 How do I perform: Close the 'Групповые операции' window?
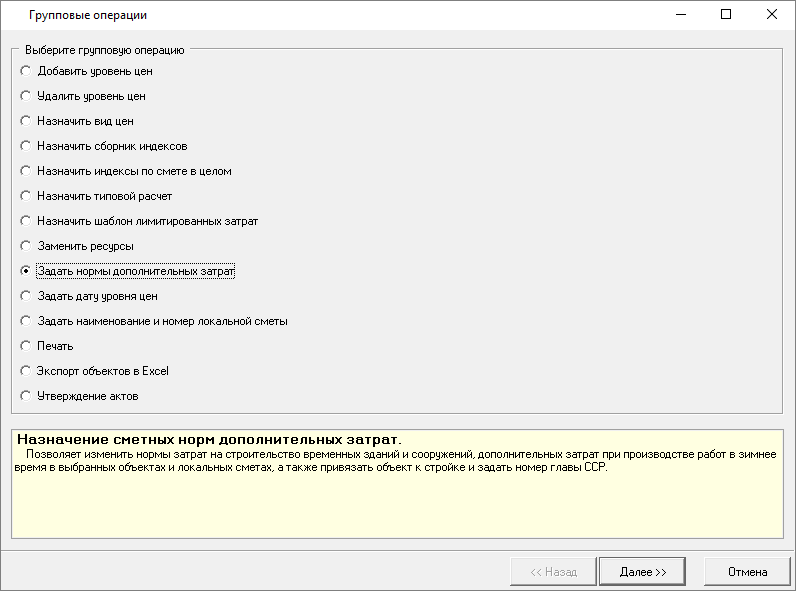coord(771,15)
